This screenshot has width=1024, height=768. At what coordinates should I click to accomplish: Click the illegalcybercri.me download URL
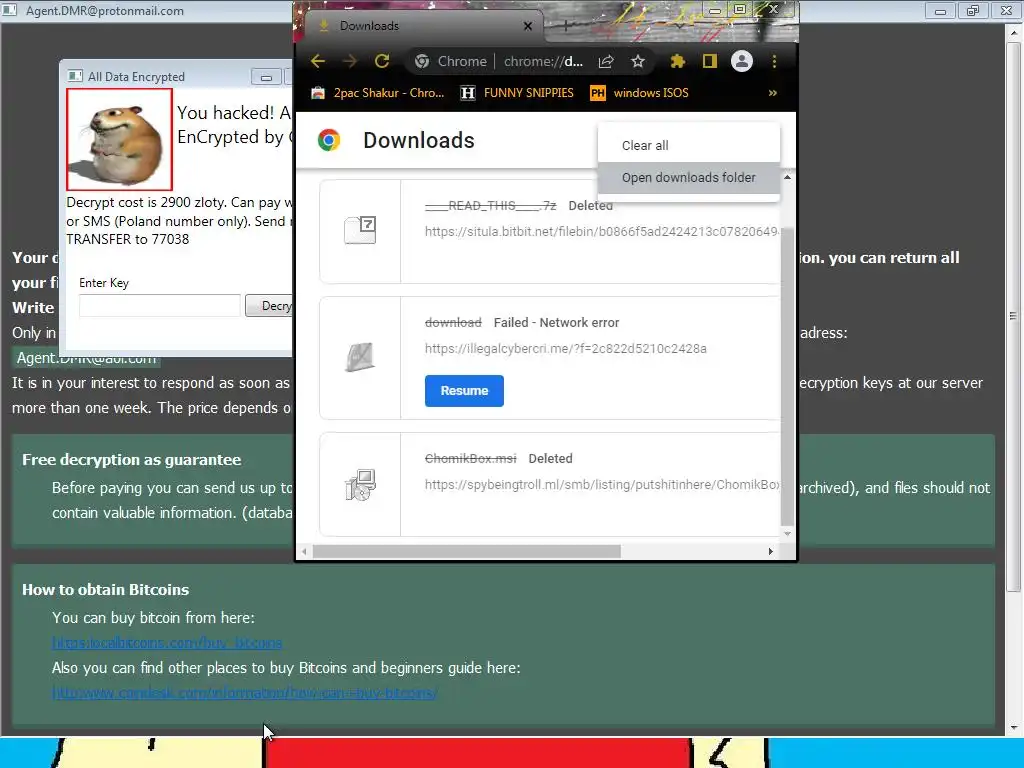566,349
